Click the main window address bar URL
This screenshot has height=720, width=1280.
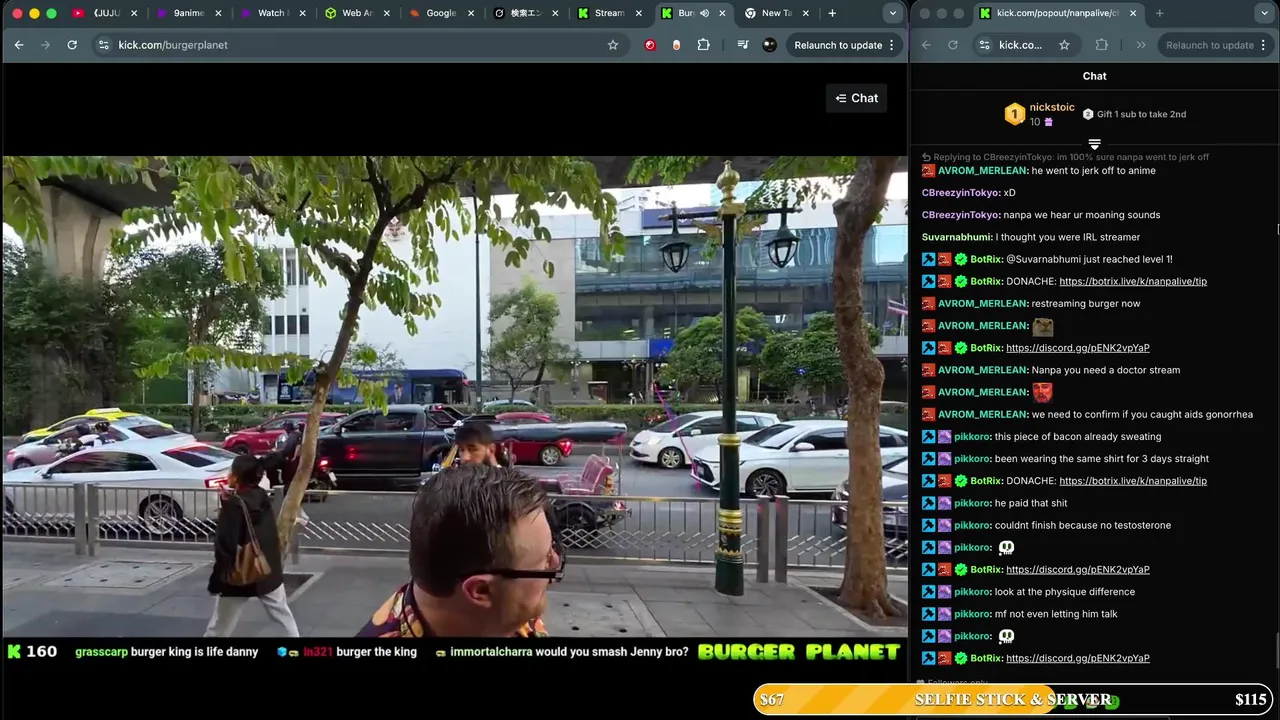click(x=173, y=45)
